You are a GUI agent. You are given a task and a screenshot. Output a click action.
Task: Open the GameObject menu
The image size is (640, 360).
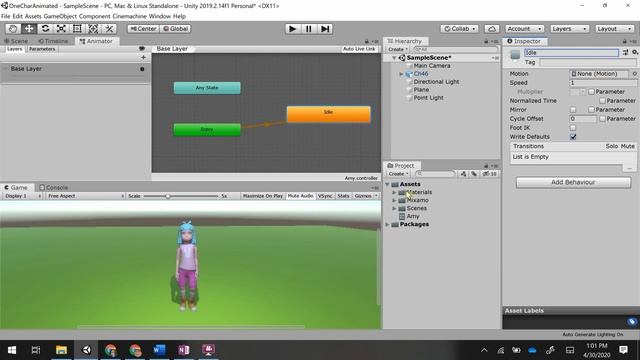tap(60, 16)
